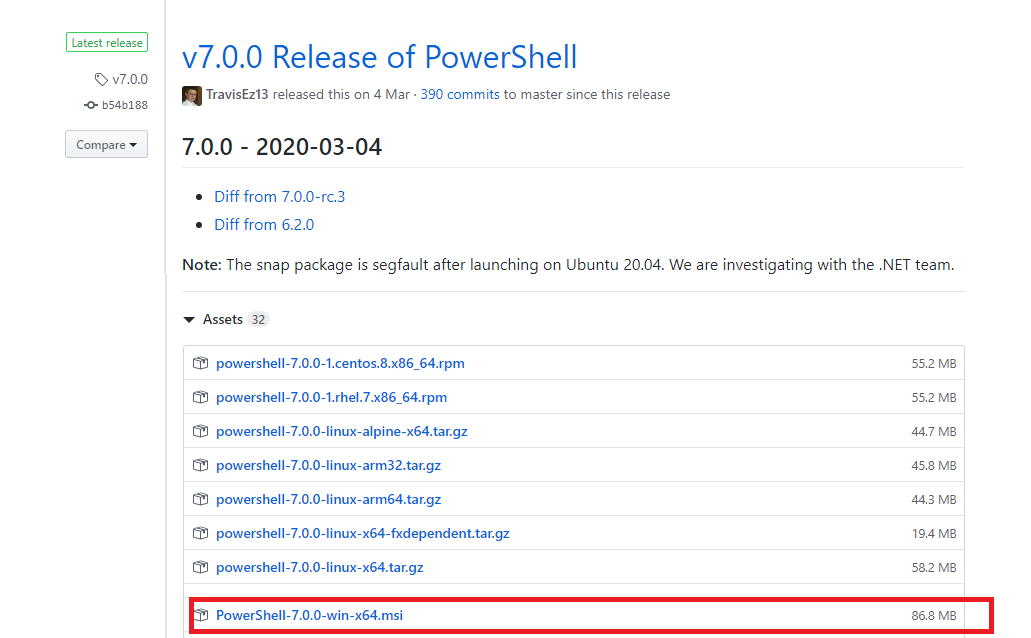This screenshot has height=638, width=1031.
Task: Open Diff from 6.2.0 link
Action: click(x=264, y=225)
